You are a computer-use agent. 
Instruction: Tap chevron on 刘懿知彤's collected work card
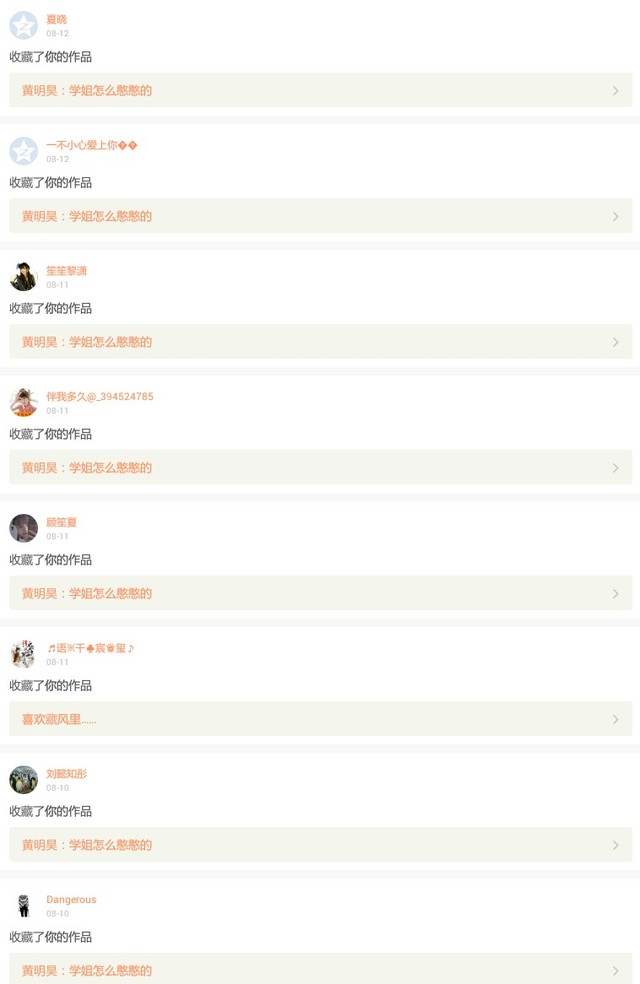pos(615,845)
